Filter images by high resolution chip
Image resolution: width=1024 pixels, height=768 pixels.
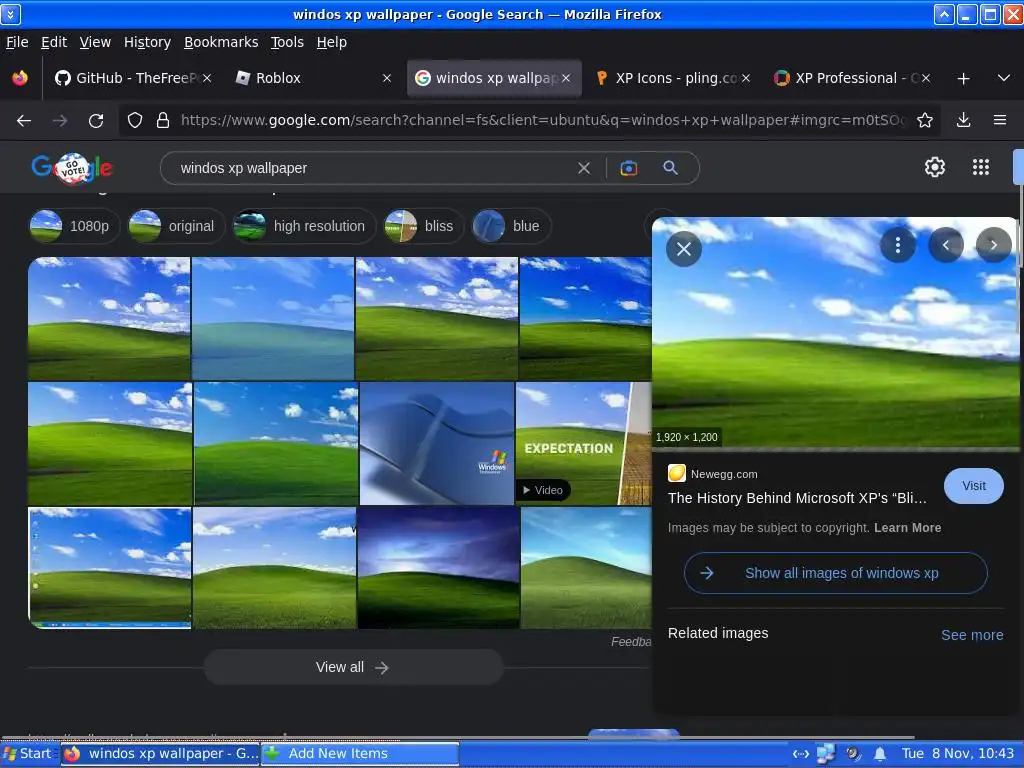[x=304, y=226]
